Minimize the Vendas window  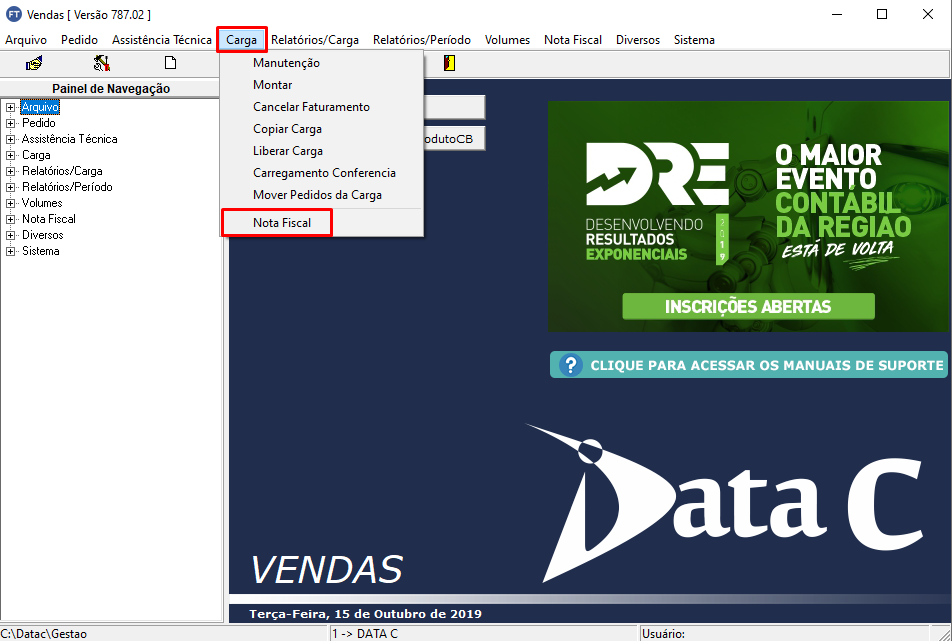tap(837, 14)
